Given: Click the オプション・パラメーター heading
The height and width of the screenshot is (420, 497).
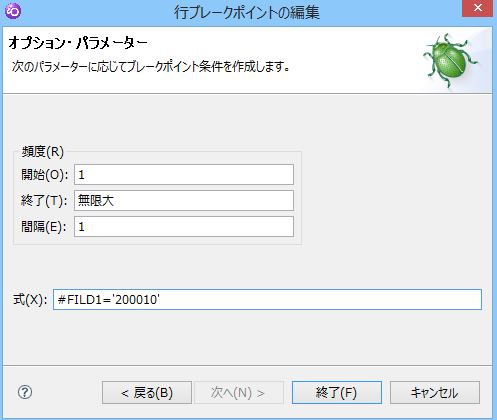Looking at the screenshot, I should click(x=78, y=43).
